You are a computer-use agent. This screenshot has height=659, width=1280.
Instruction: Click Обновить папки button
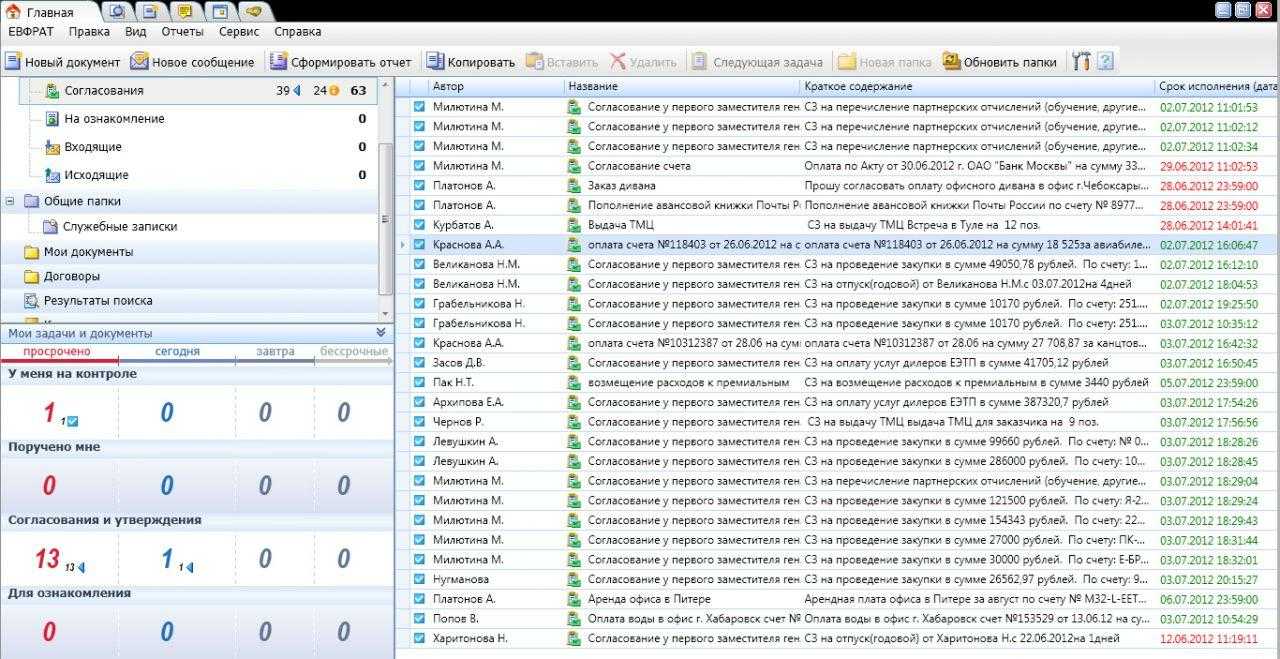pos(999,62)
